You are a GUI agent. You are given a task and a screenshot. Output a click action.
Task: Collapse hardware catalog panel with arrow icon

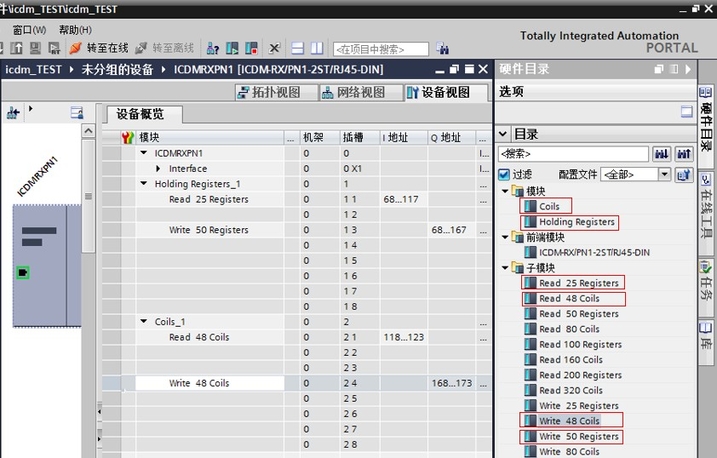688,69
